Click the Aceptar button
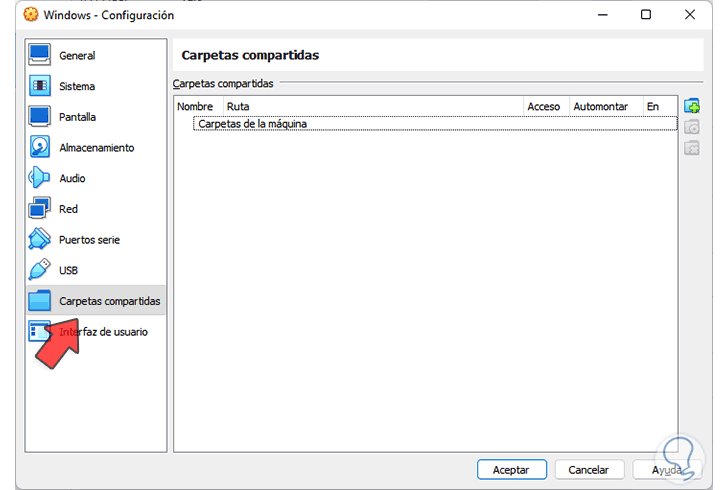Viewport: 728px width, 490px height. [x=512, y=470]
